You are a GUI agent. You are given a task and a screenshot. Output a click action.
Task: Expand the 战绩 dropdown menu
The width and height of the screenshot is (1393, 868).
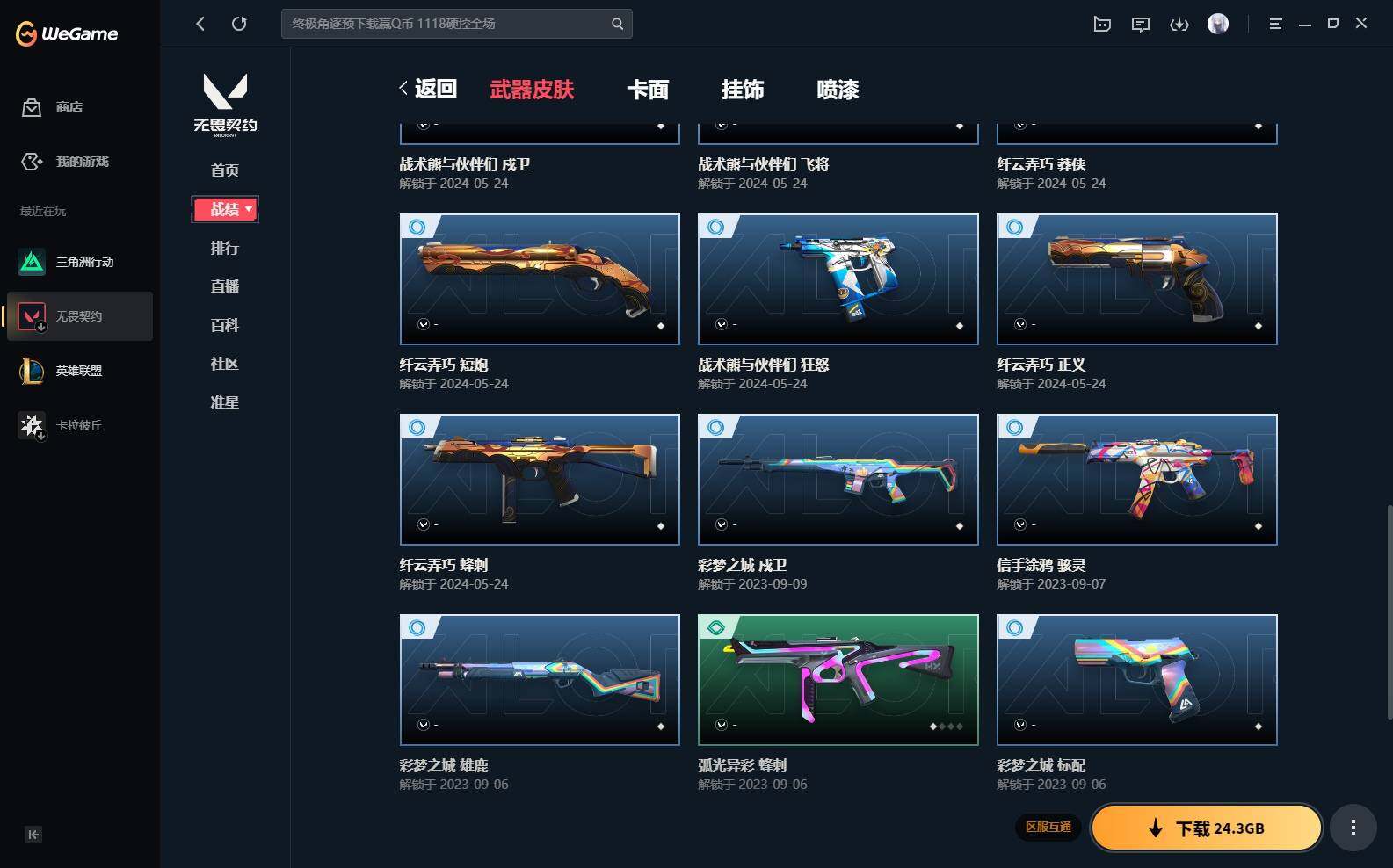coord(225,209)
